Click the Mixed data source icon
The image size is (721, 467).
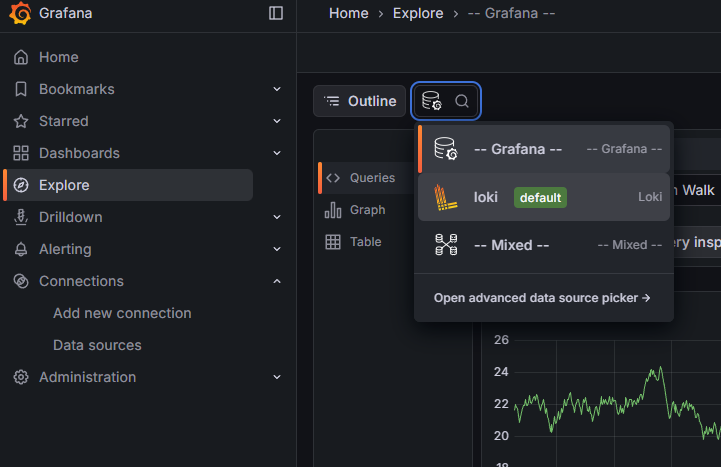pyautogui.click(x=446, y=245)
